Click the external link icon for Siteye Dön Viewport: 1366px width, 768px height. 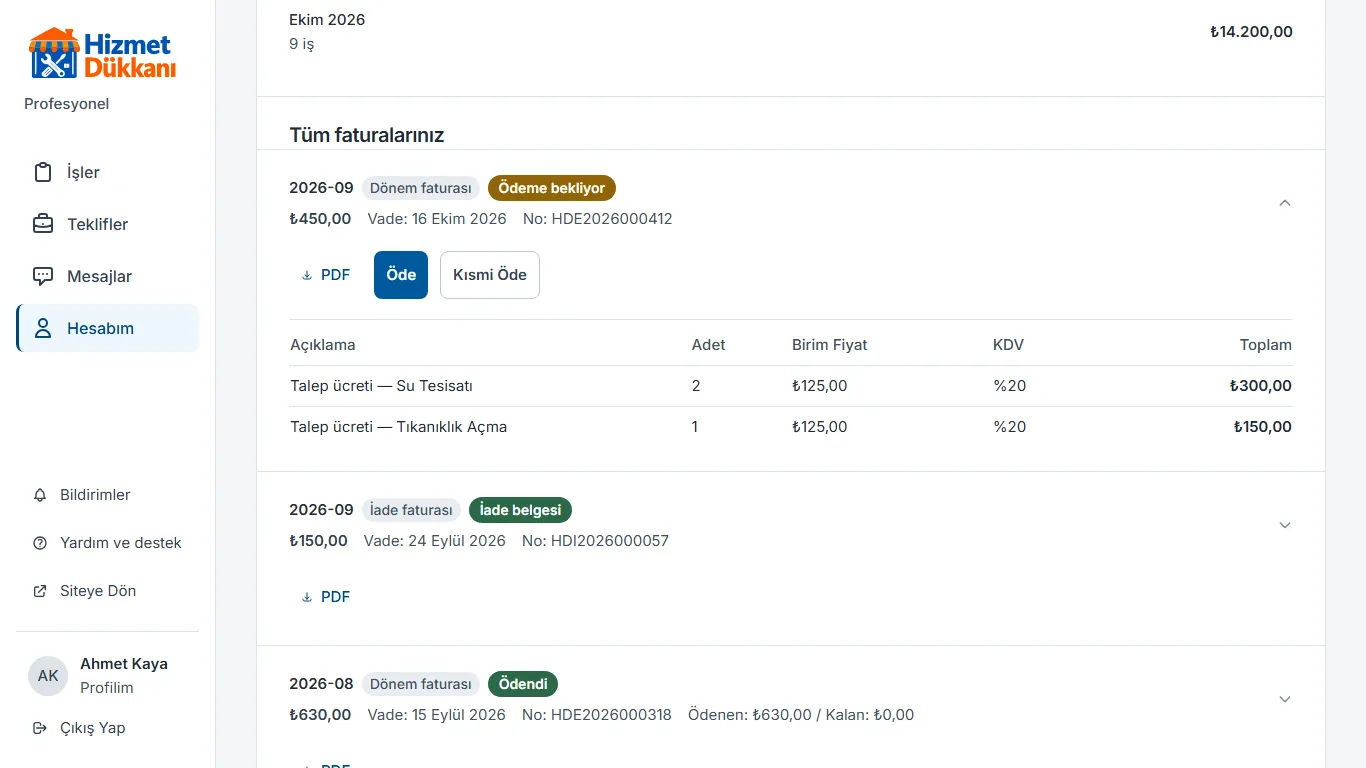click(40, 591)
